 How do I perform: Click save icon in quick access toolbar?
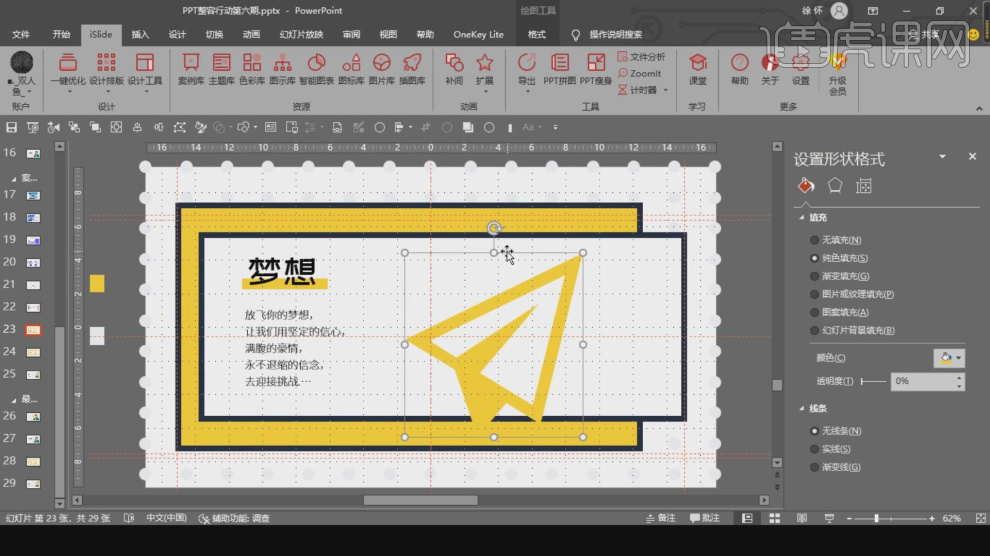click(x=11, y=127)
